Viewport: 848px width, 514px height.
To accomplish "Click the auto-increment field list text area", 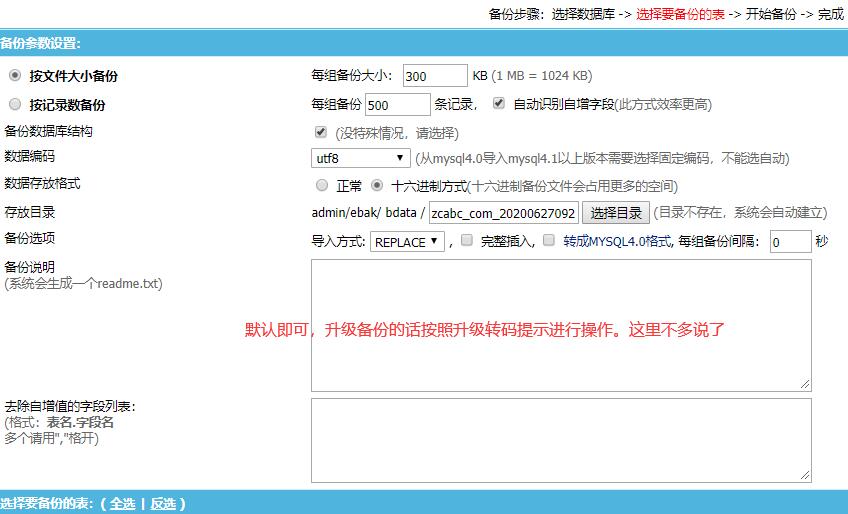I will point(560,440).
